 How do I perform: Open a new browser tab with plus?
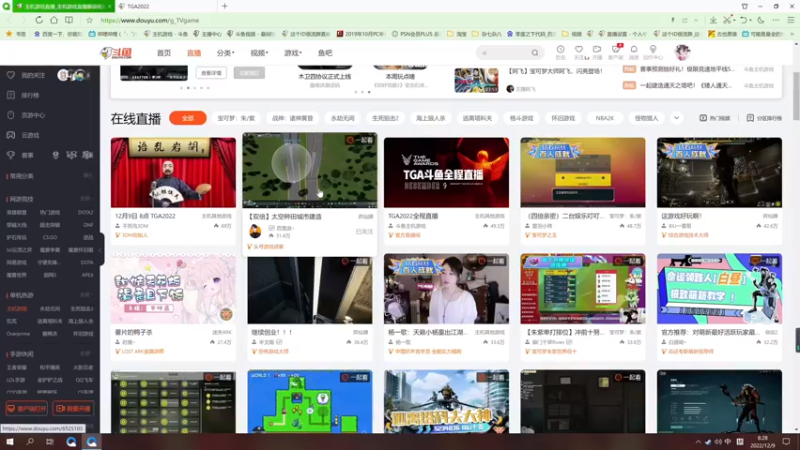tap(224, 6)
